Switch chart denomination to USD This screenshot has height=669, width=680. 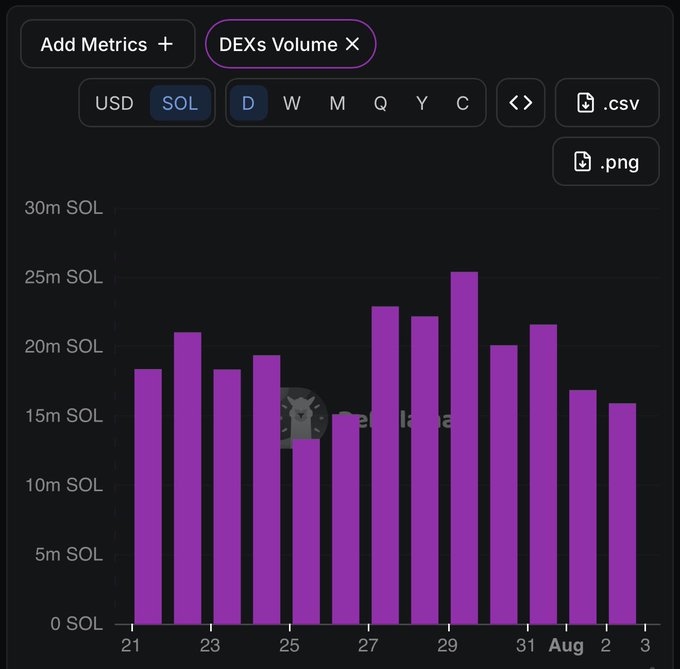point(114,103)
